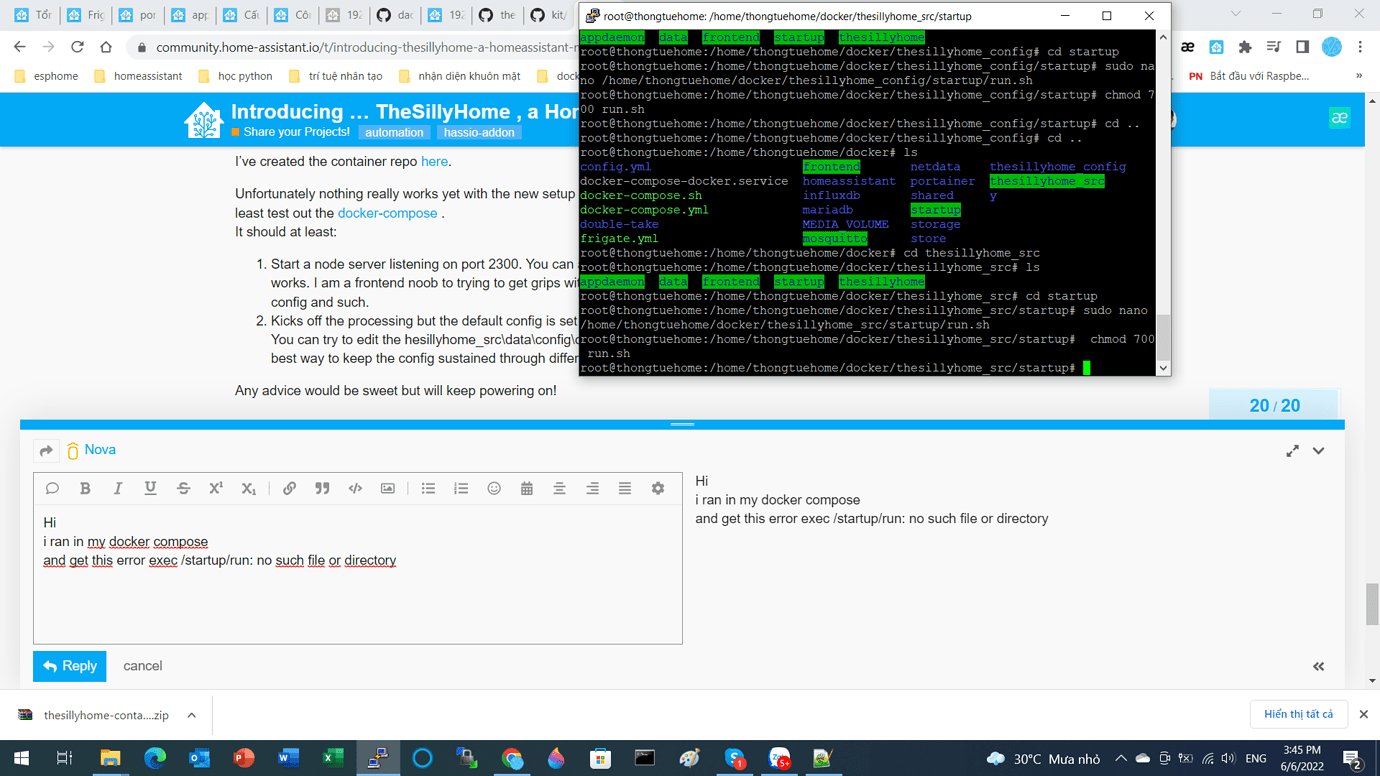Open the editor options gear icon

657,488
